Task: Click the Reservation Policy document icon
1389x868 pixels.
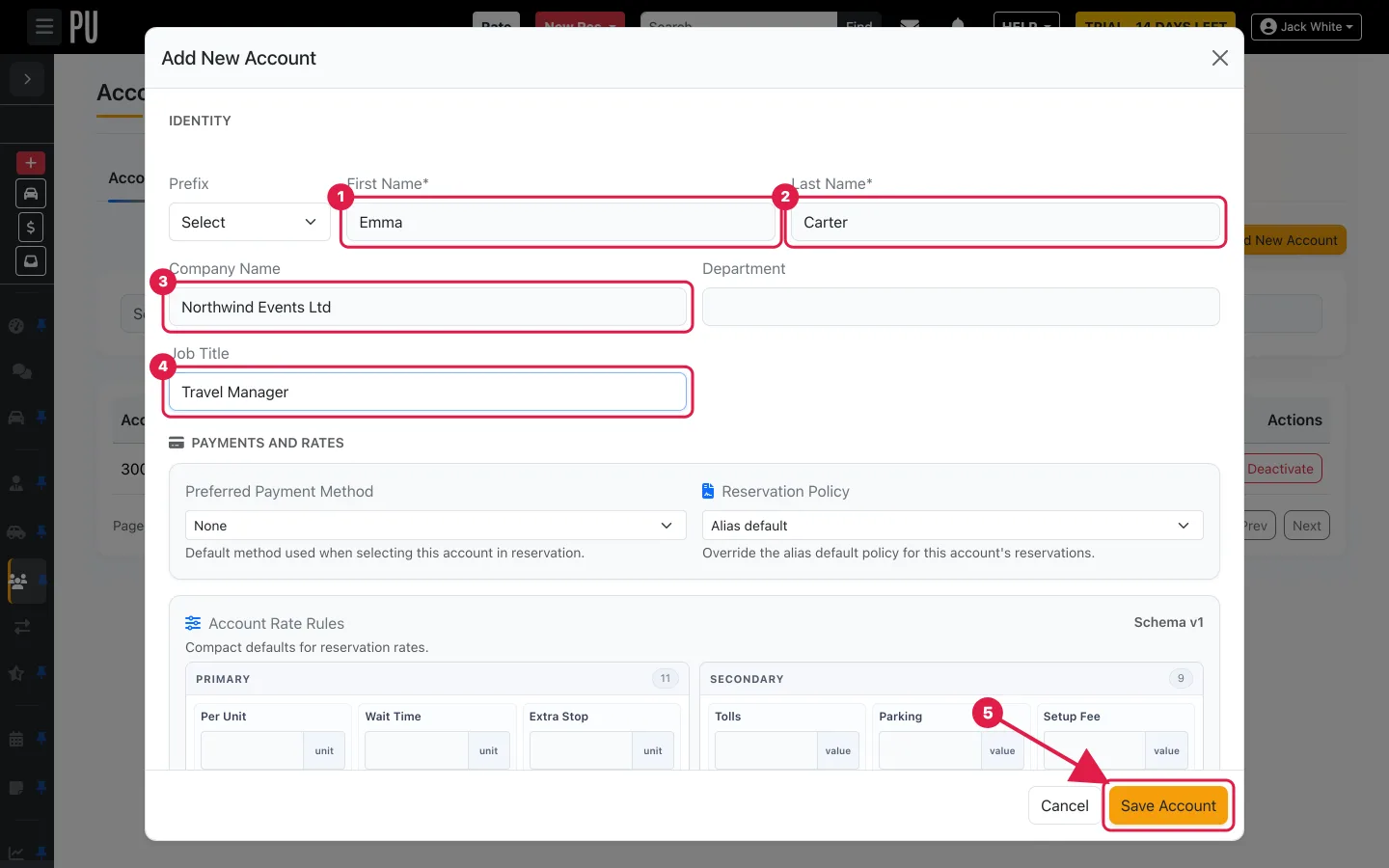Action: pos(708,491)
